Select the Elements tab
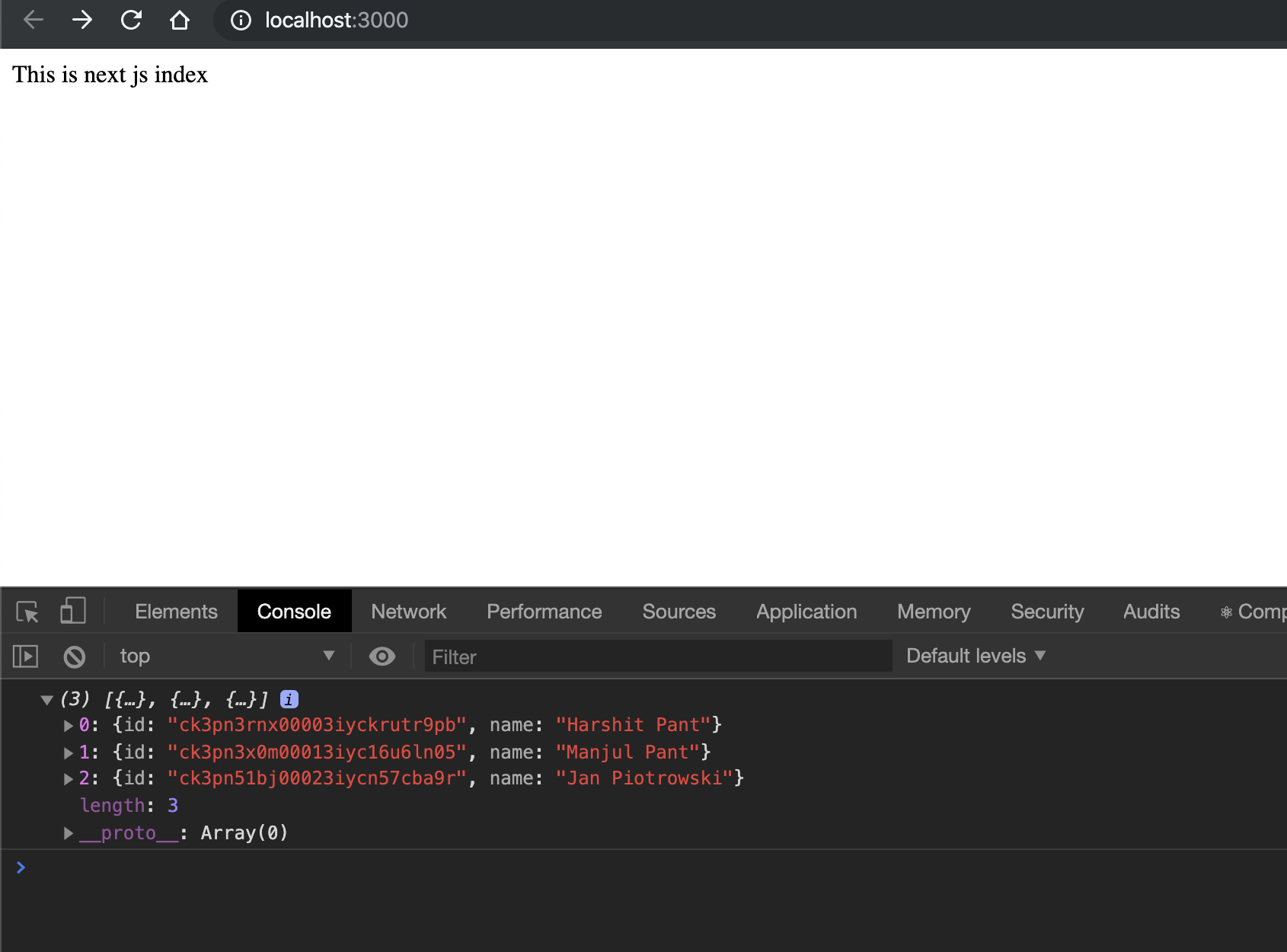The image size is (1287, 952). [175, 611]
